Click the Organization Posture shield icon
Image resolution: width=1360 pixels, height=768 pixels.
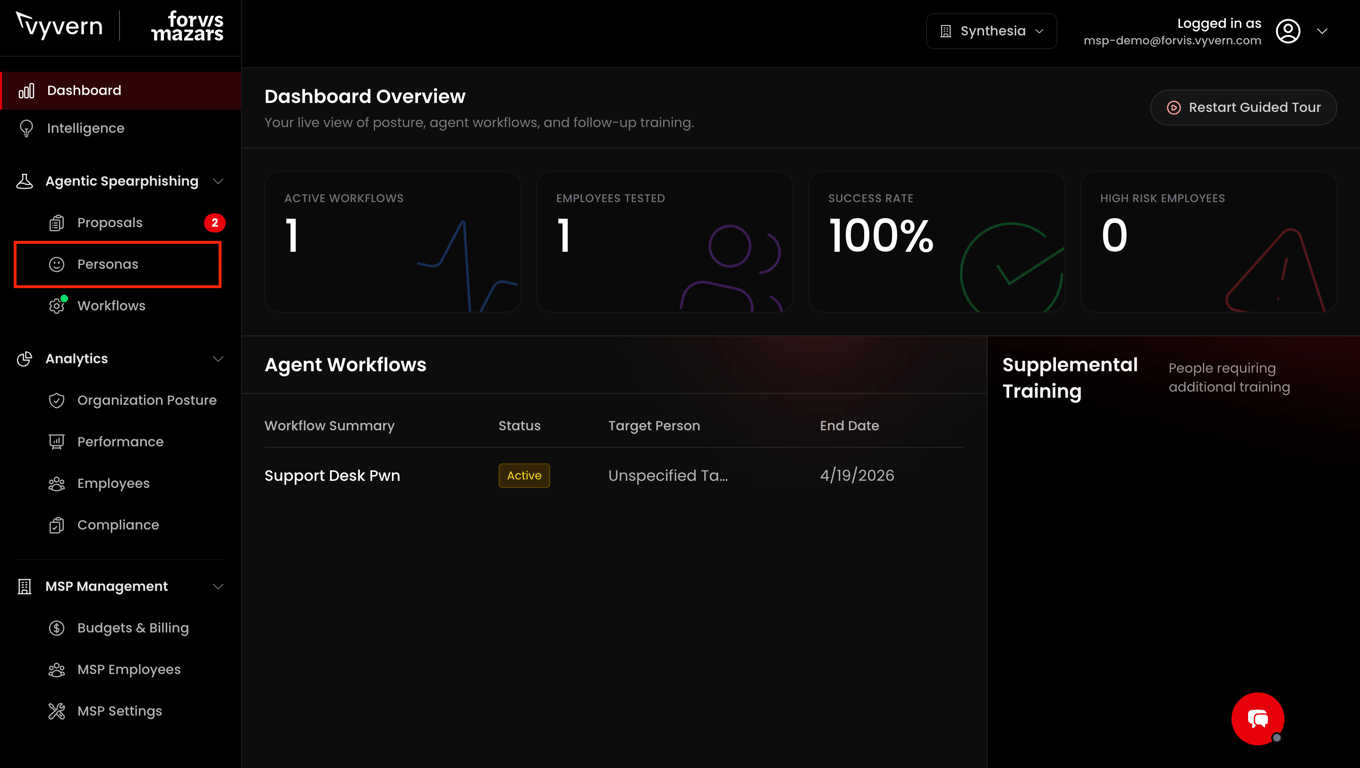(x=57, y=400)
